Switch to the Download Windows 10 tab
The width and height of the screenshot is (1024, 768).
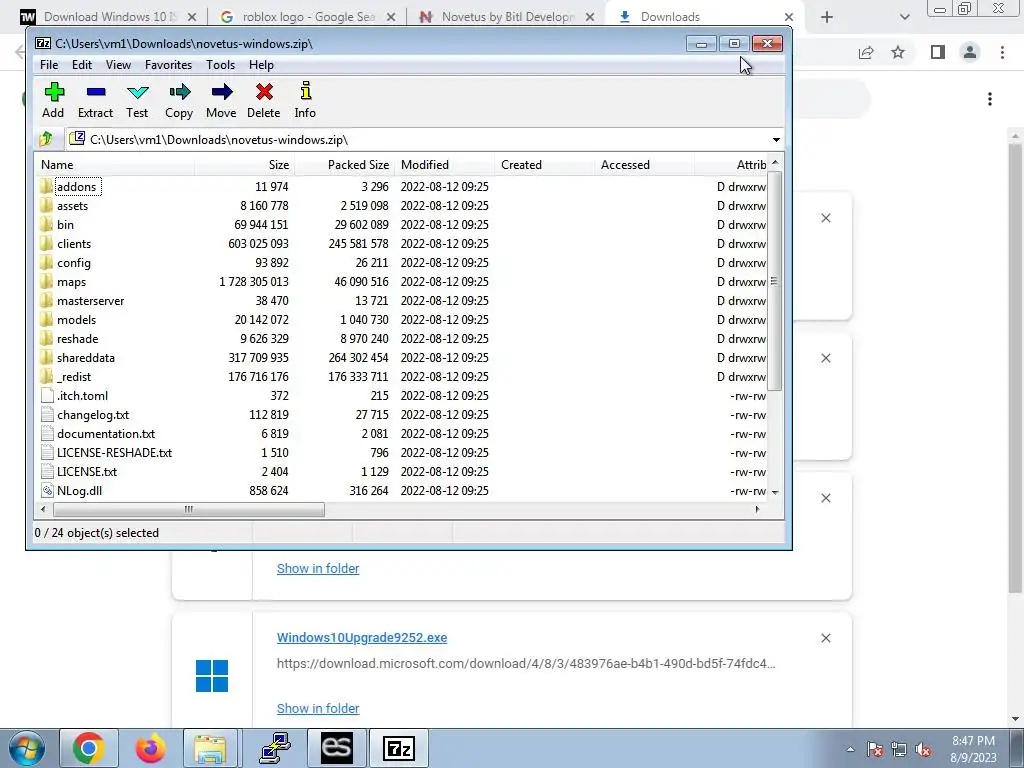[x=108, y=17]
